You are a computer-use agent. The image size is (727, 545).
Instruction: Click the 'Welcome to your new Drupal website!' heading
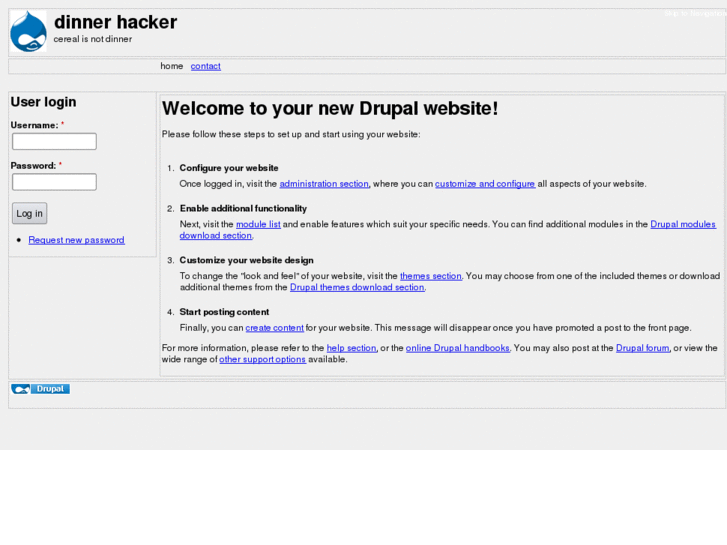click(330, 108)
